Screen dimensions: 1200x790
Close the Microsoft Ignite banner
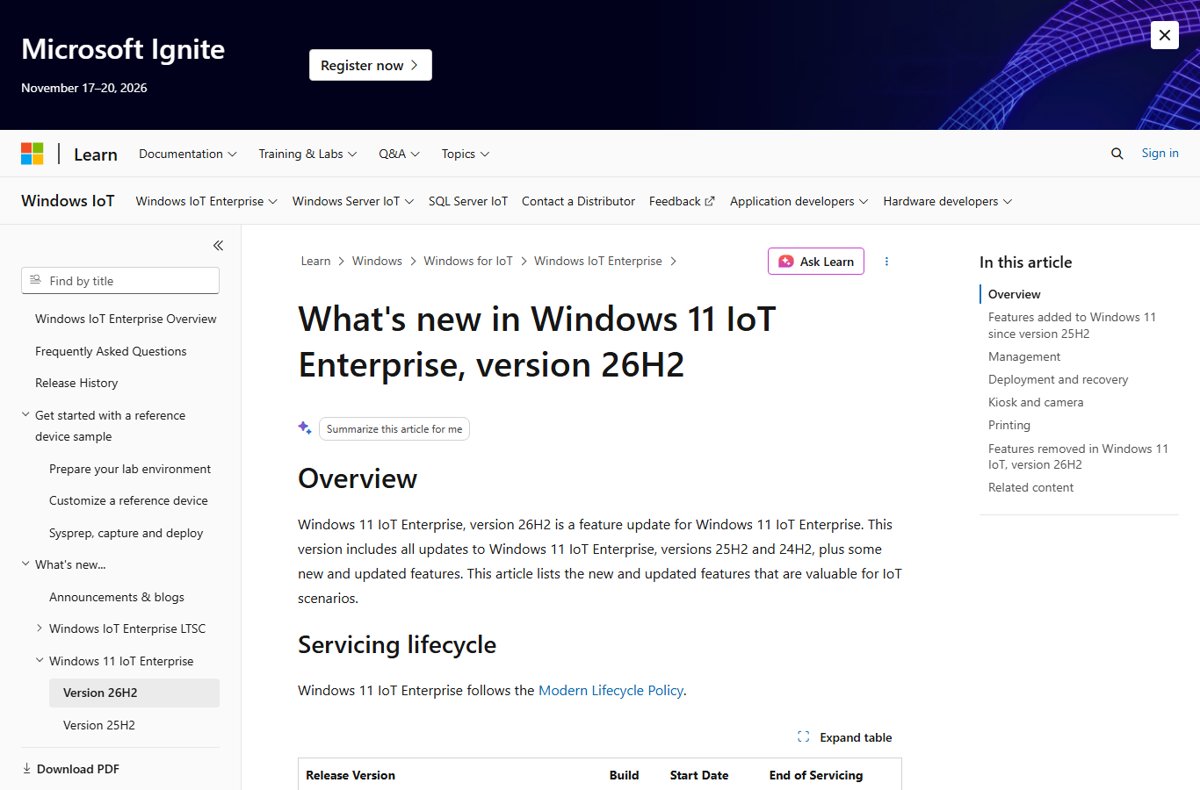(1164, 35)
